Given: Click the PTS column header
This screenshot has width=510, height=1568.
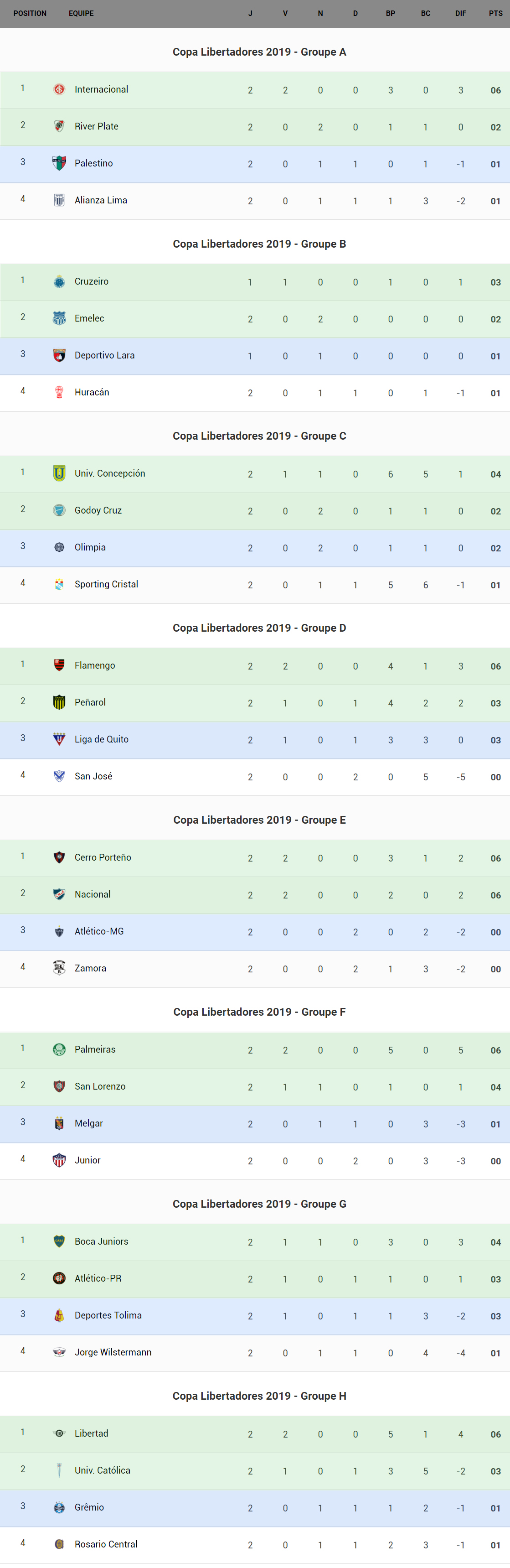Looking at the screenshot, I should pyautogui.click(x=495, y=13).
